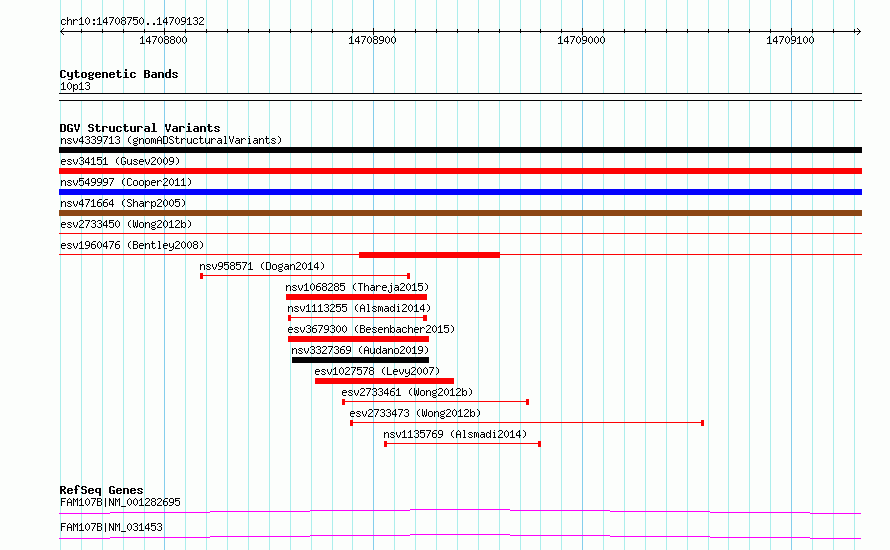
Task: Click the 10p13 band label
Action: [x=75, y=87]
